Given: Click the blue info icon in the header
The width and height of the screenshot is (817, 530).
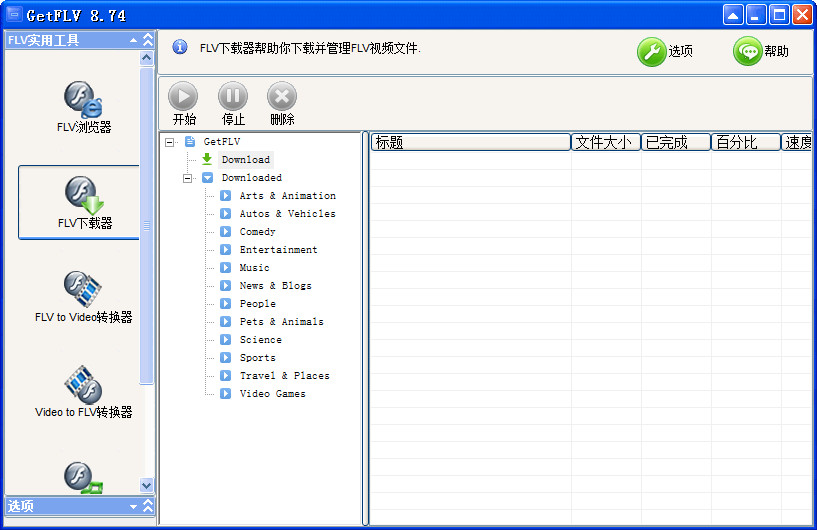Looking at the screenshot, I should tap(180, 47).
